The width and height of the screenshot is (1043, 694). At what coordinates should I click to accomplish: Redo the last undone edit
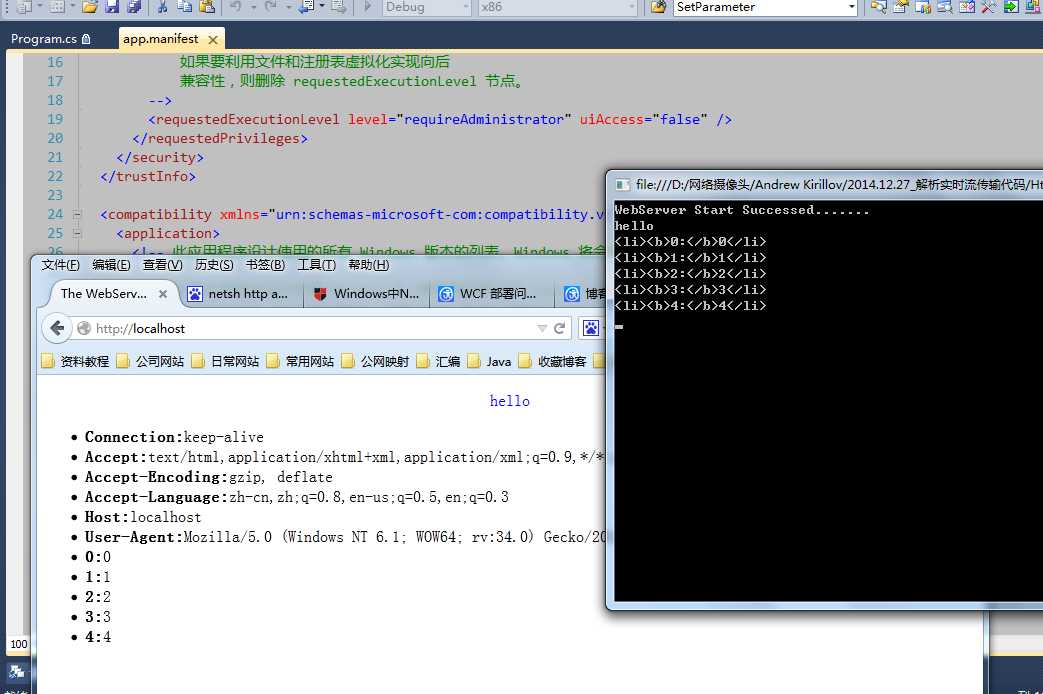[271, 7]
